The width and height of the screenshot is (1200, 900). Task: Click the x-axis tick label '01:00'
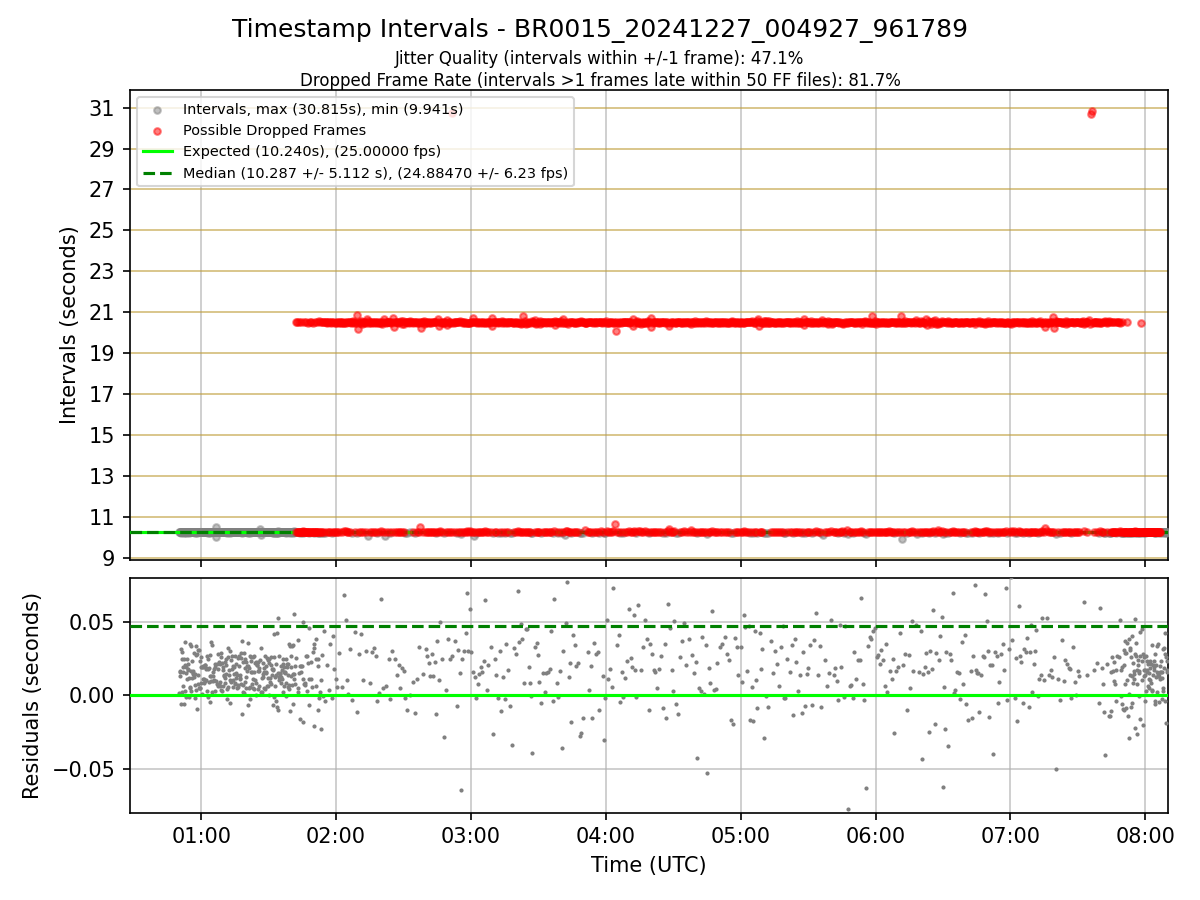pyautogui.click(x=201, y=835)
